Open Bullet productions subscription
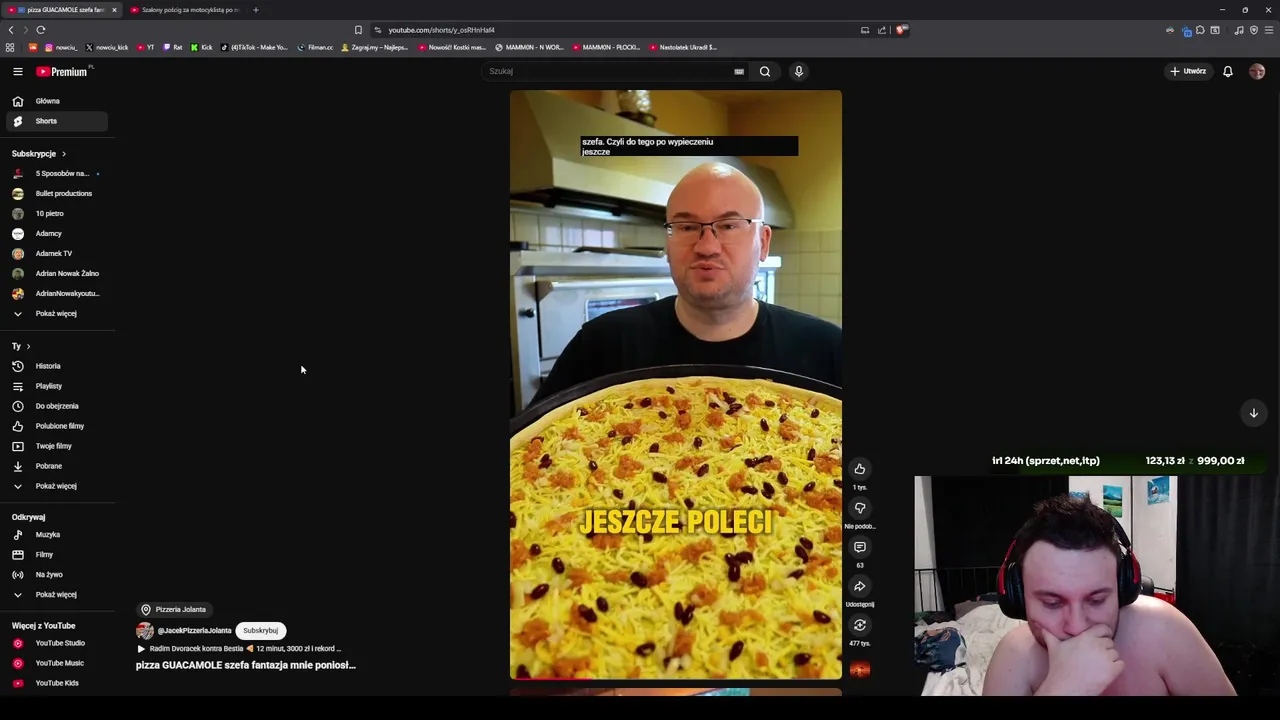This screenshot has width=1280, height=720. (56, 193)
